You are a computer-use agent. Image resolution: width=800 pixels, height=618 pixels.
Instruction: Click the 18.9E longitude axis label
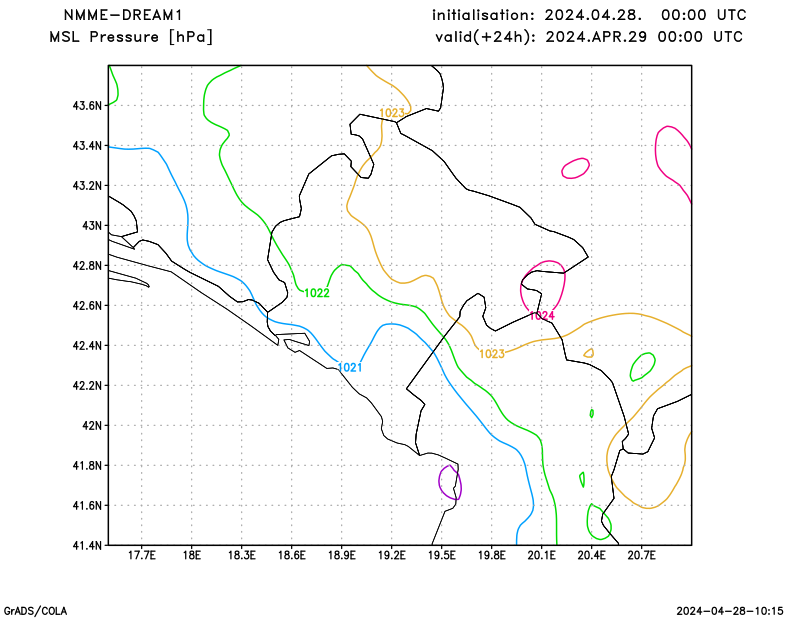tap(342, 555)
